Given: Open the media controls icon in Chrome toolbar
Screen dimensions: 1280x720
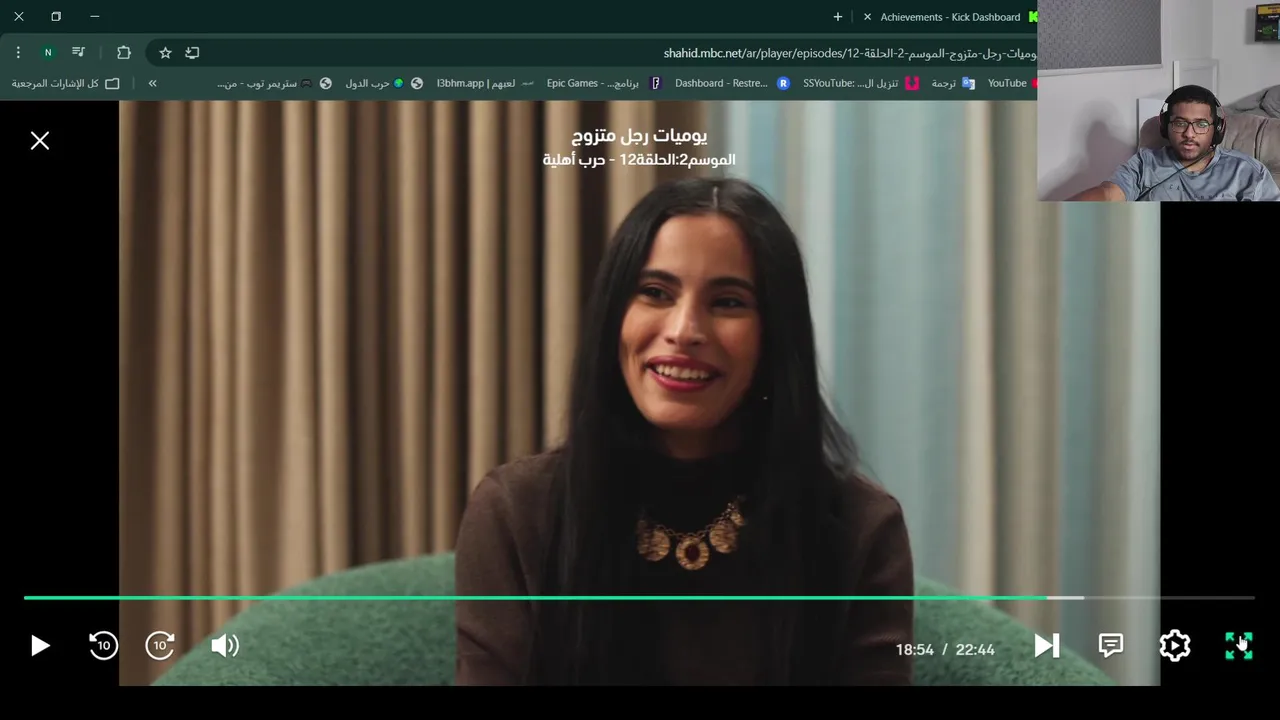Looking at the screenshot, I should (78, 52).
